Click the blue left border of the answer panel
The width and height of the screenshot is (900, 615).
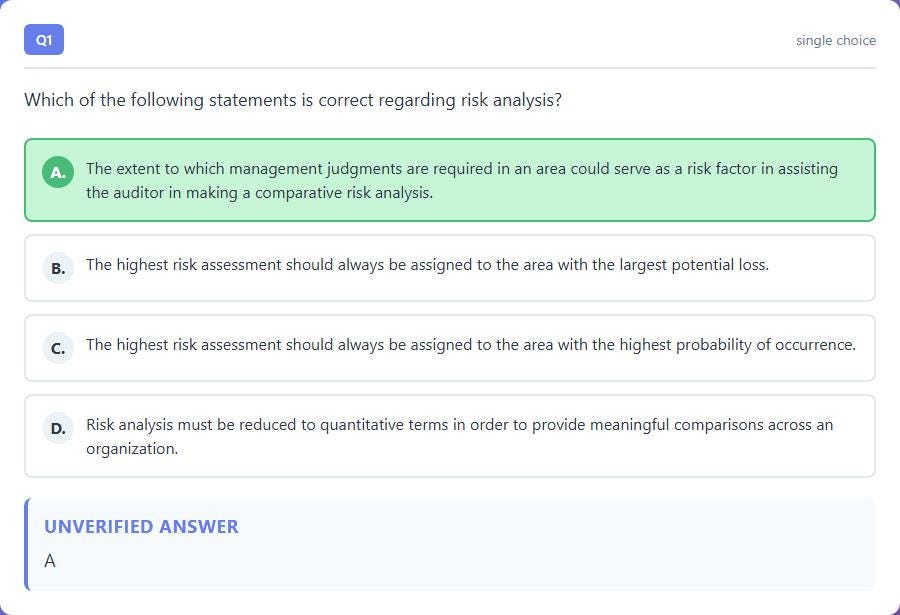pos(26,544)
